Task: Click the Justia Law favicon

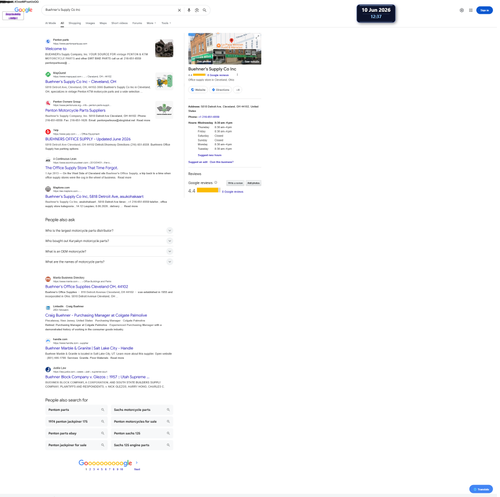Action: (x=48, y=369)
